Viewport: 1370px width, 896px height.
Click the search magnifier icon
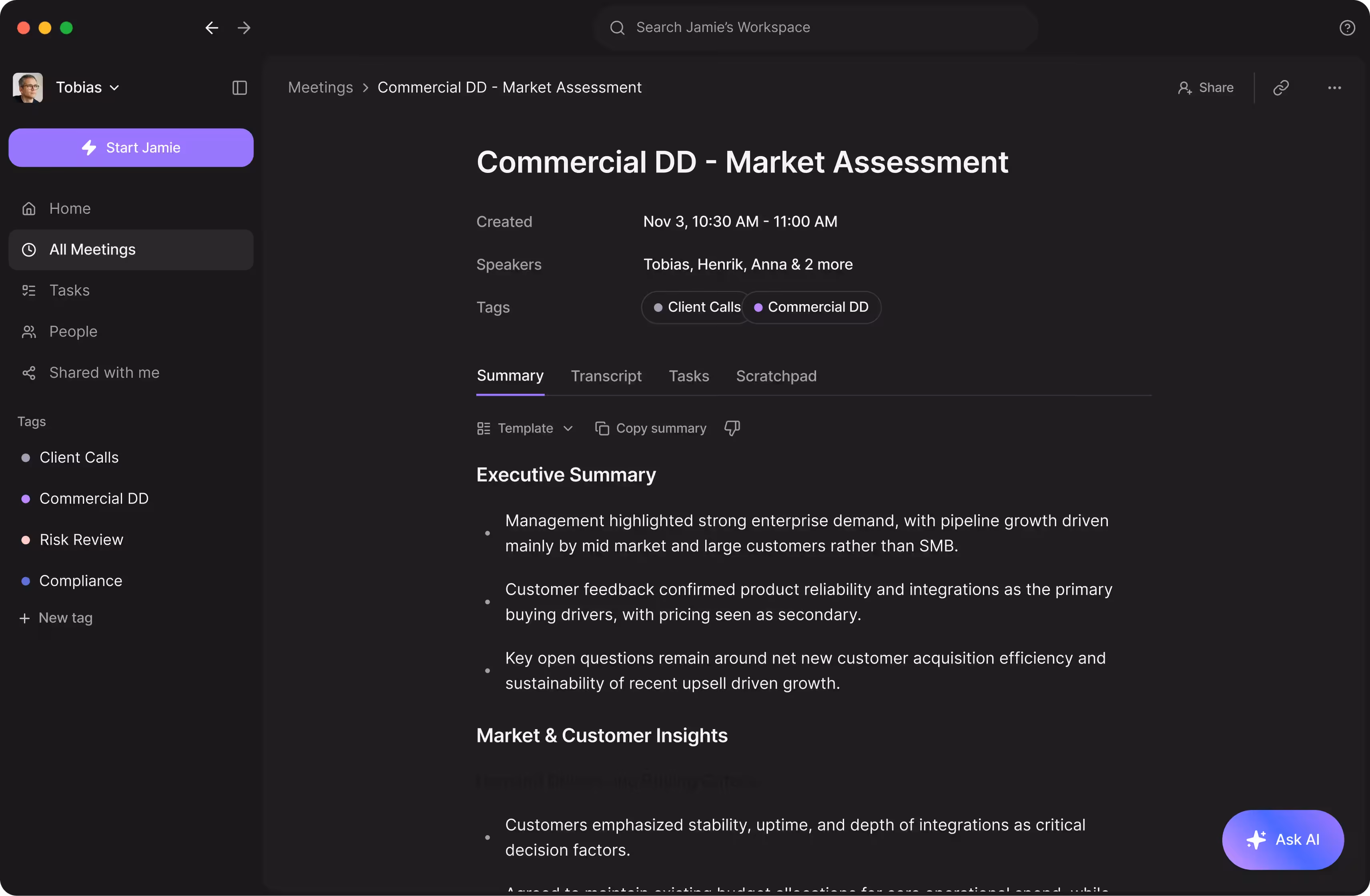[x=617, y=28]
